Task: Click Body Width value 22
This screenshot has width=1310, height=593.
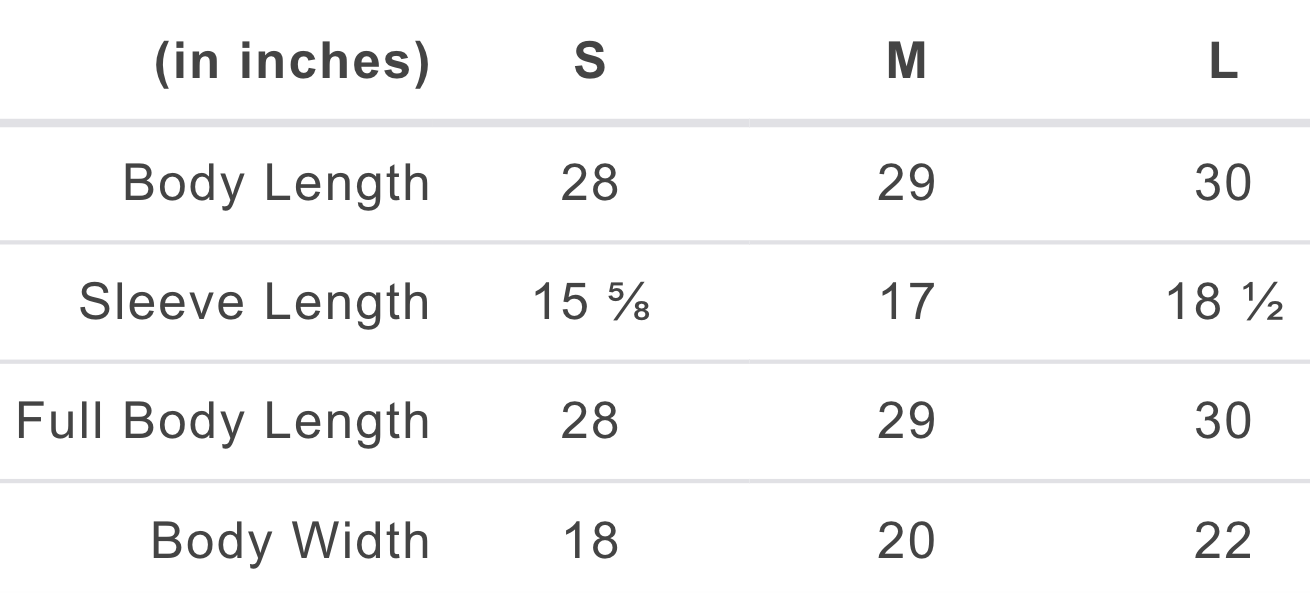Action: 1223,541
